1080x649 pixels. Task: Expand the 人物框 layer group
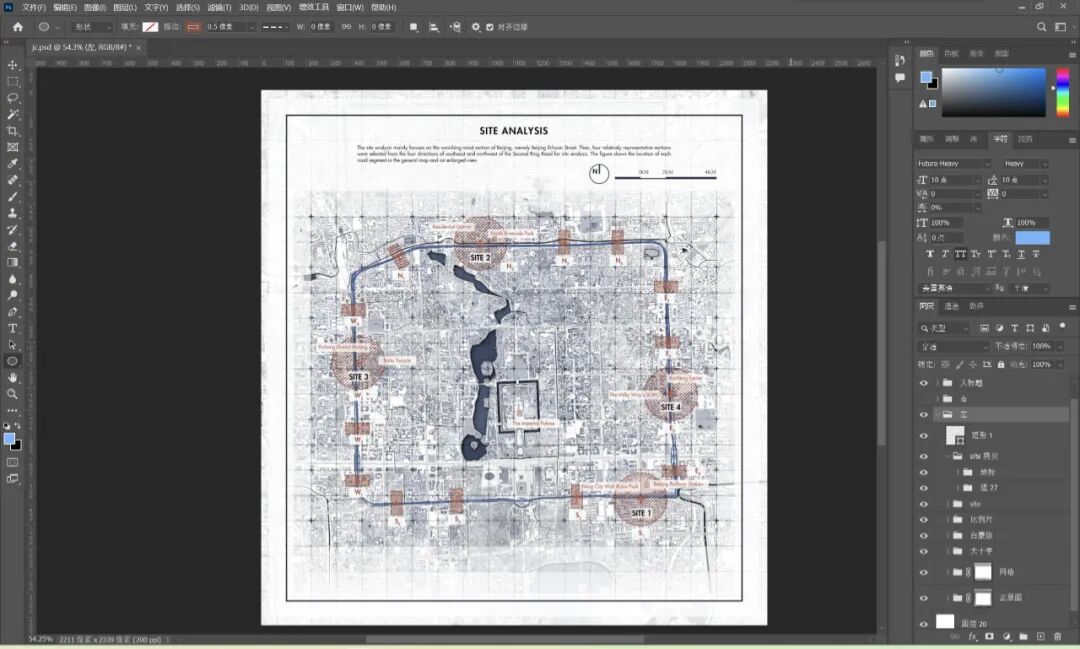(937, 383)
